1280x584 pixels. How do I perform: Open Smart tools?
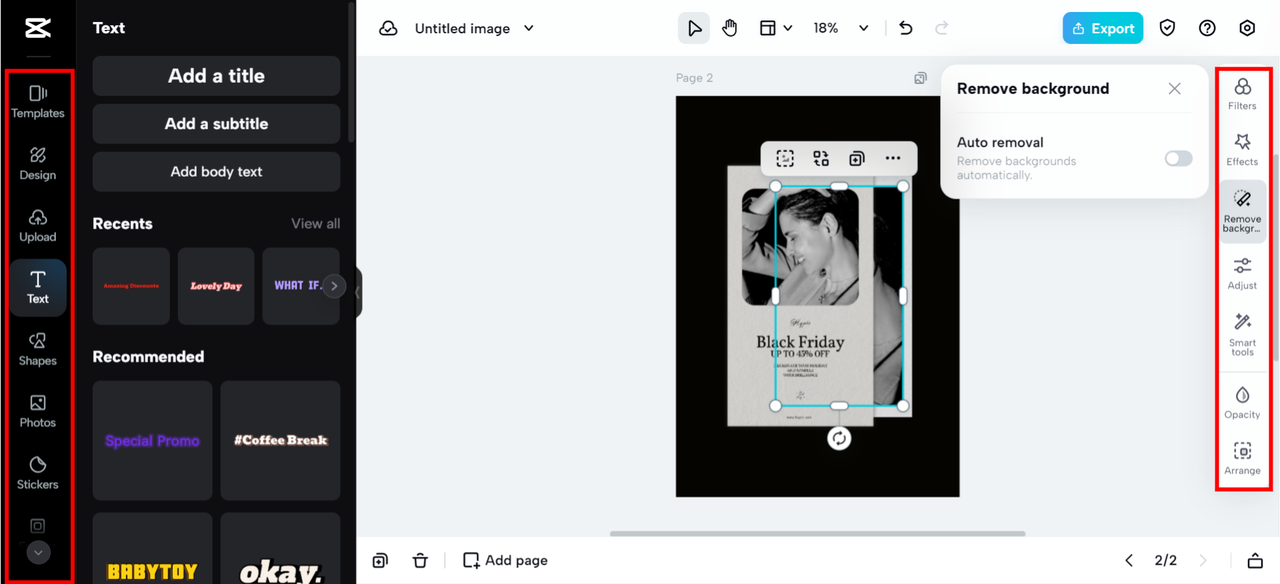tap(1242, 334)
